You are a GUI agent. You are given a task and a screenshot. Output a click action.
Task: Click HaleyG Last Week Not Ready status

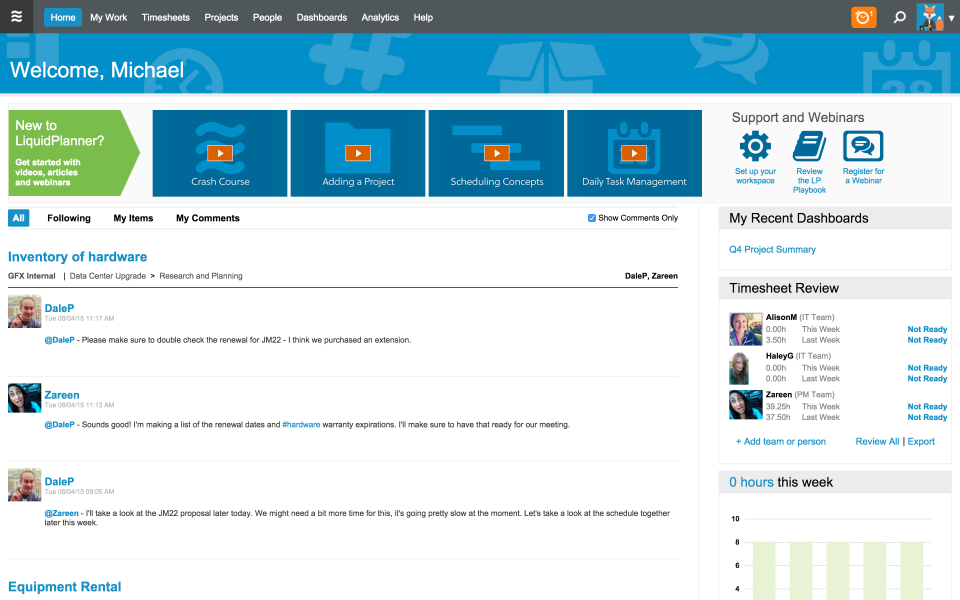point(927,378)
